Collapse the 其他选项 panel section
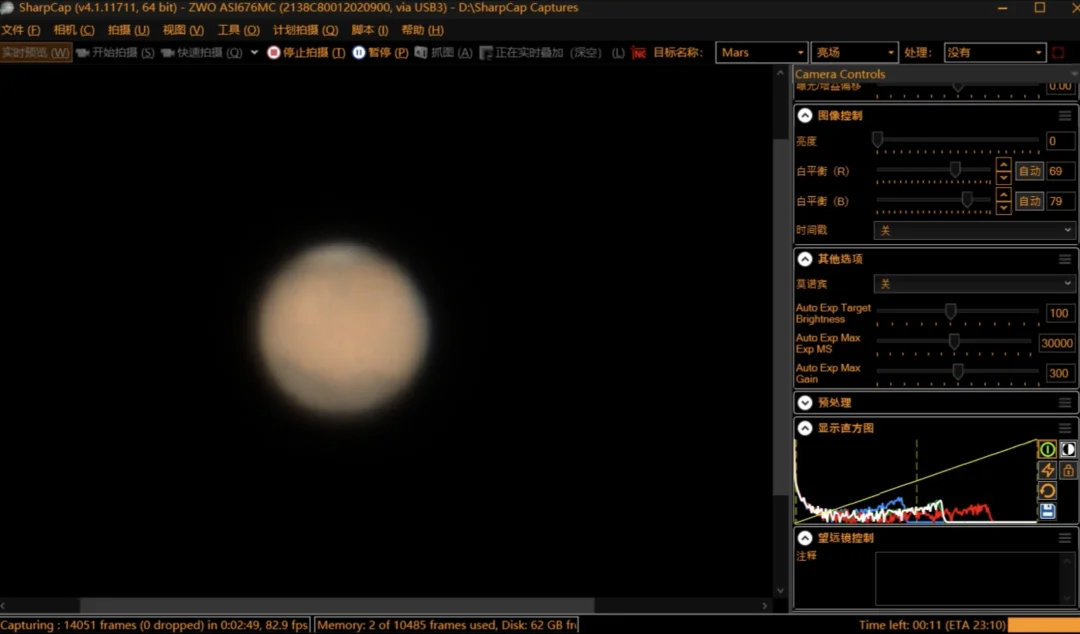1080x634 pixels. [804, 259]
